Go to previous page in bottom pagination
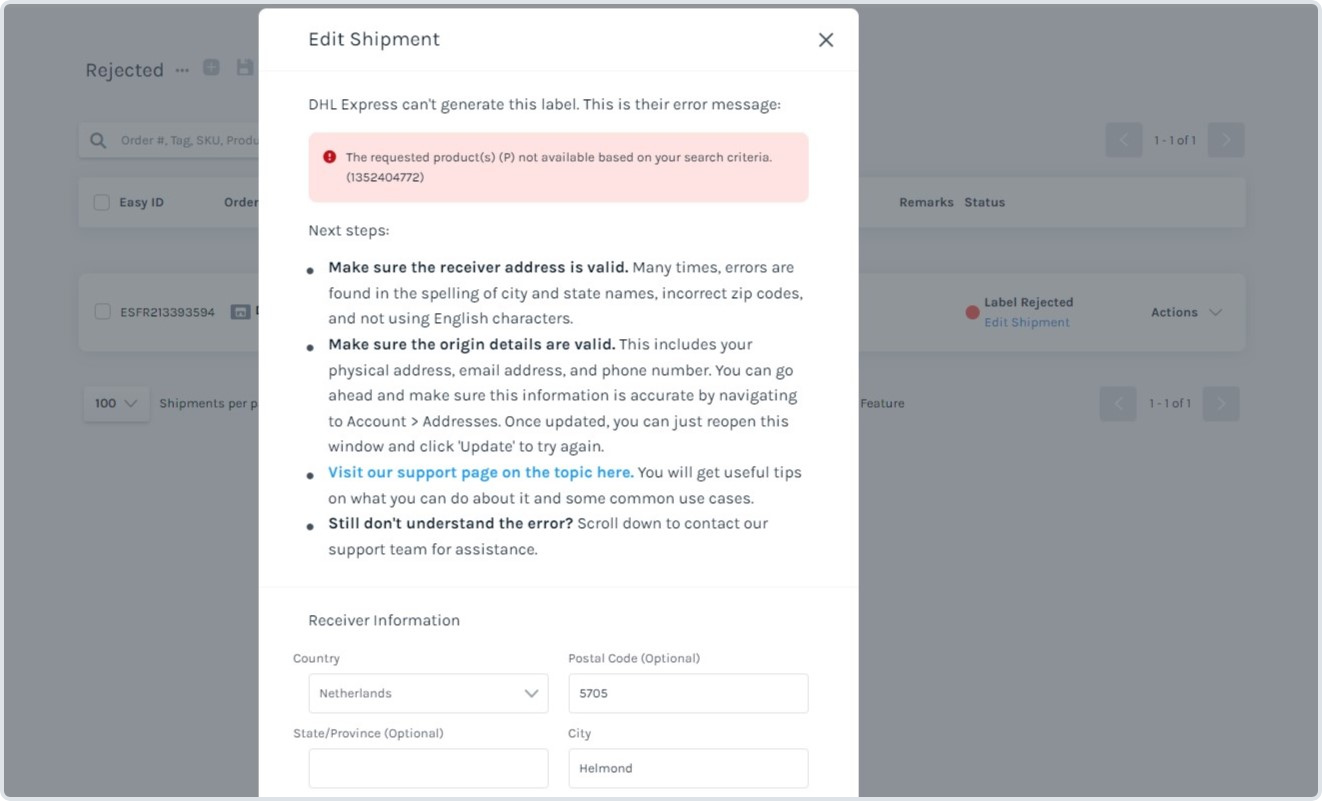1322x801 pixels. pyautogui.click(x=1118, y=404)
